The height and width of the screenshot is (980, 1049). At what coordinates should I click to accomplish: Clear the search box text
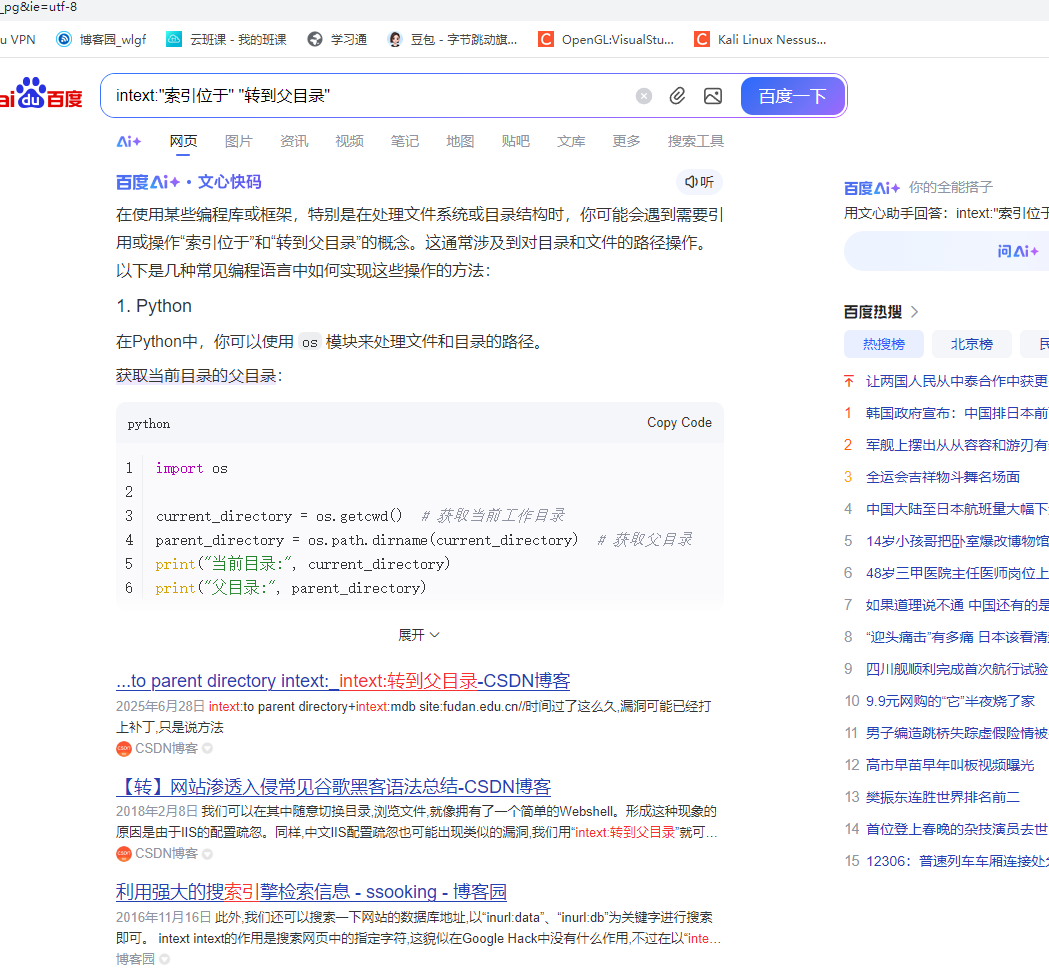644,96
